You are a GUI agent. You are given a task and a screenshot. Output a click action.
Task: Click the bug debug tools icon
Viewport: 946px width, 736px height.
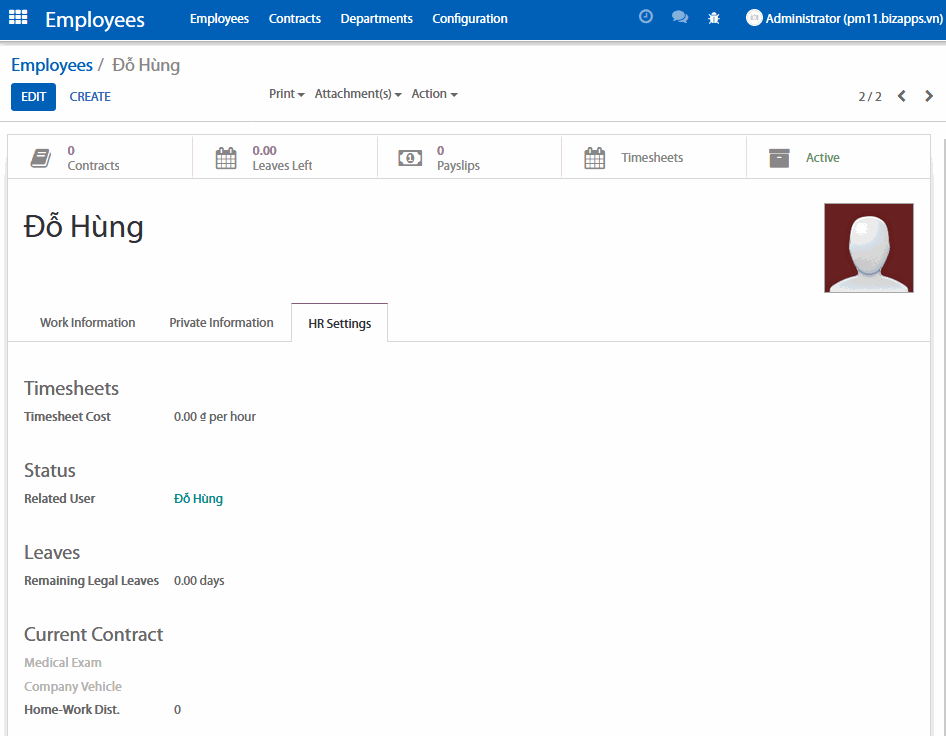pos(714,18)
